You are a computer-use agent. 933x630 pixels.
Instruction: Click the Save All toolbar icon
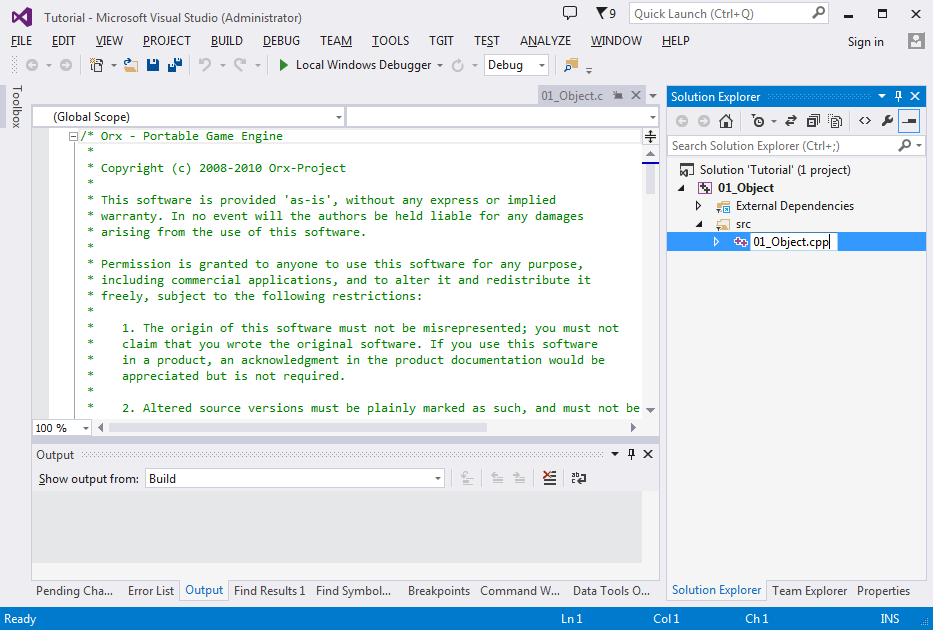pos(174,65)
